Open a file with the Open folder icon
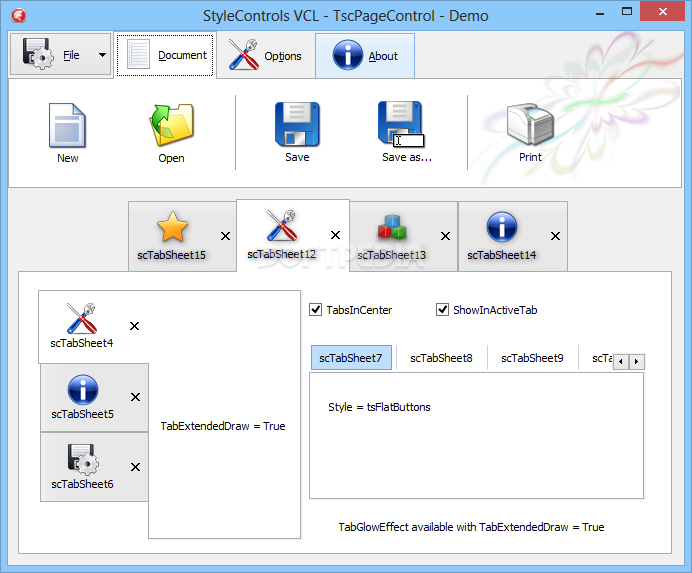692x573 pixels. [x=172, y=125]
